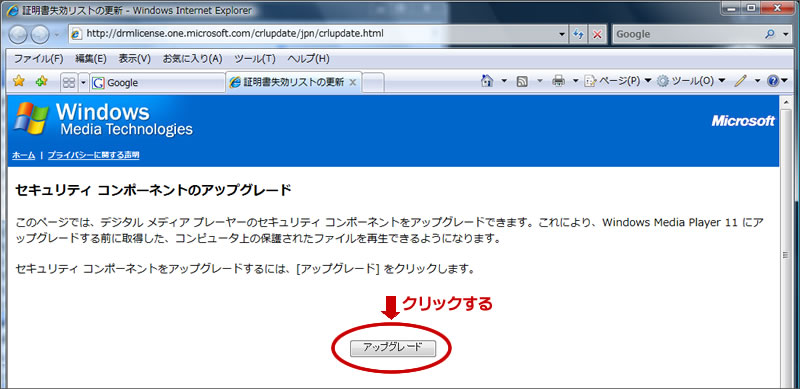Follow the プライバシーに関する声明 link
This screenshot has height=389, width=800.
(x=93, y=155)
